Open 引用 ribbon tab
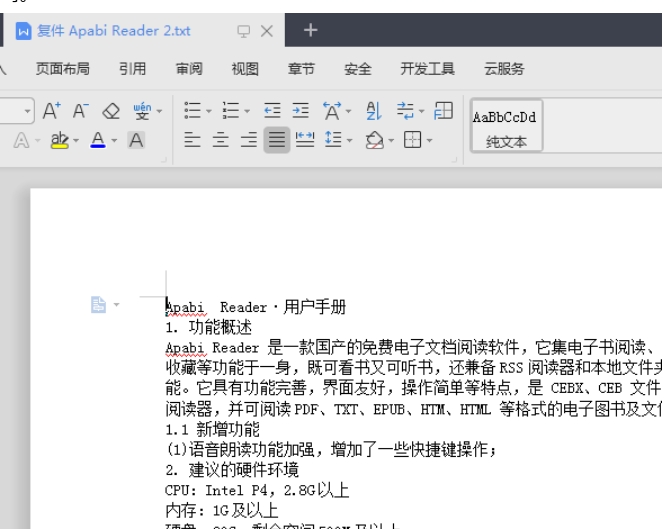Screen dimensions: 667x529 [132, 68]
